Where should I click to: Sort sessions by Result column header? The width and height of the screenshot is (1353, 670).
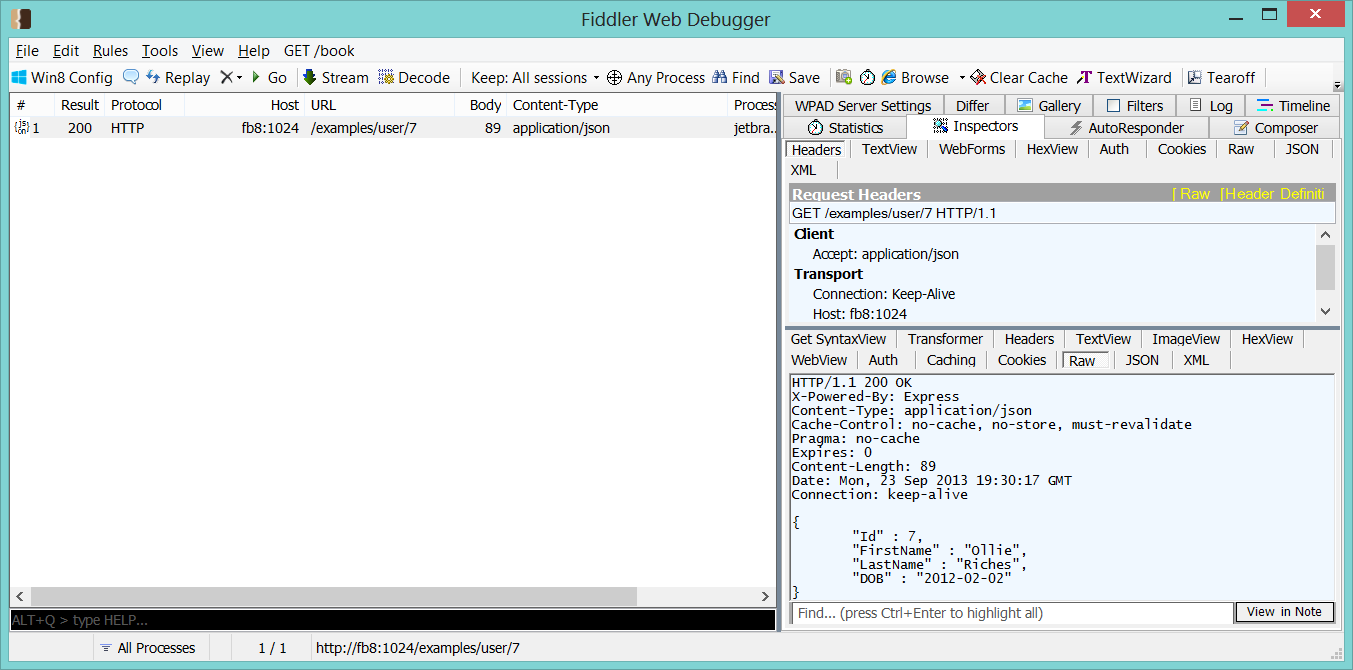pyautogui.click(x=79, y=105)
